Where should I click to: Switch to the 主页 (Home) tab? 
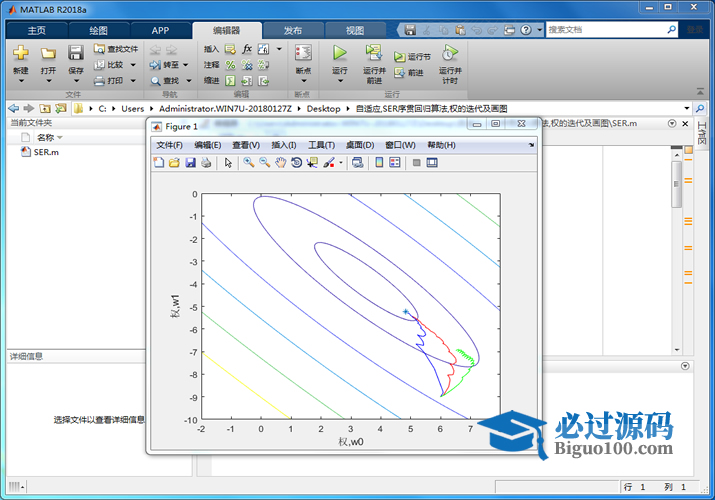click(36, 31)
